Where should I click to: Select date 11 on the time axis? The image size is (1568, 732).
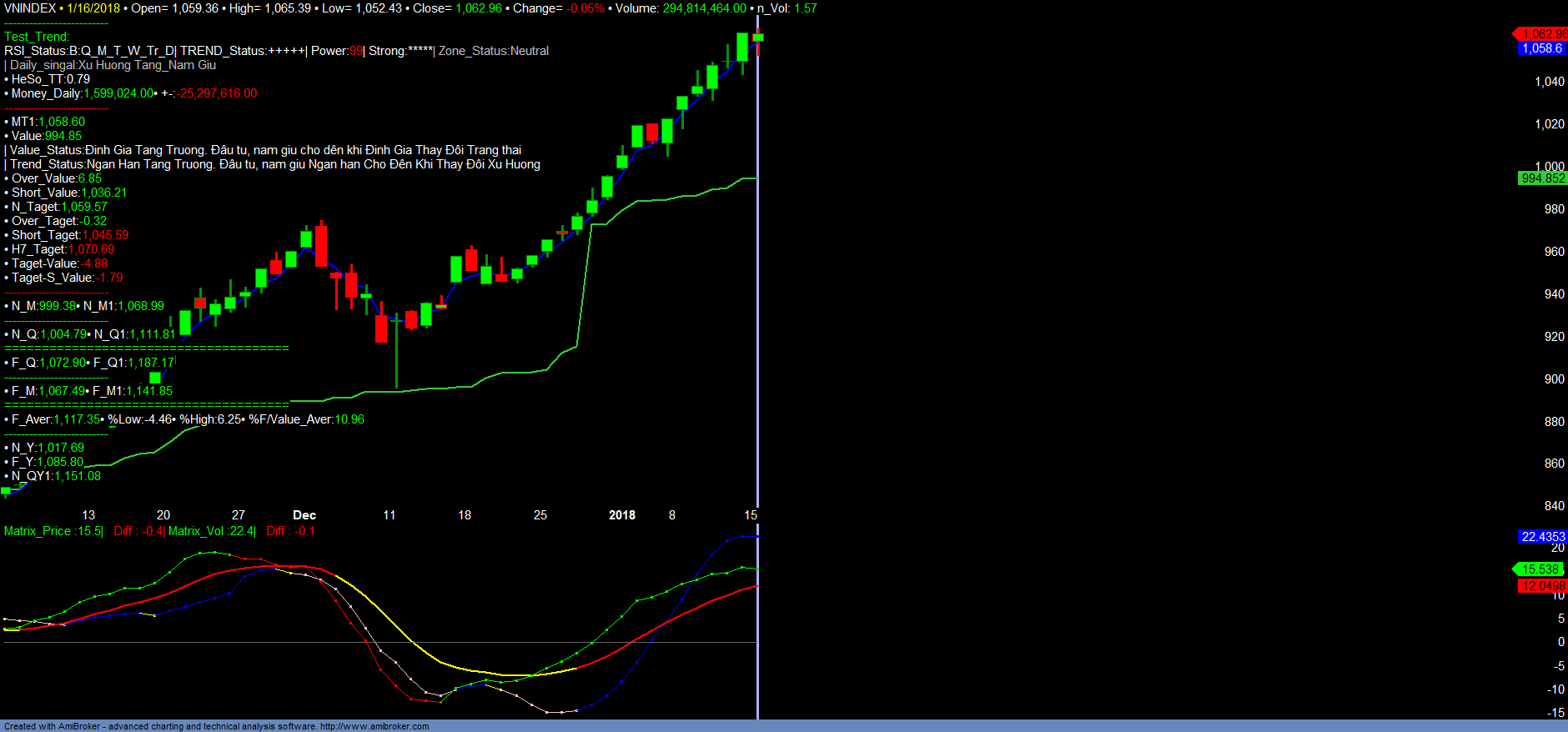click(x=389, y=515)
